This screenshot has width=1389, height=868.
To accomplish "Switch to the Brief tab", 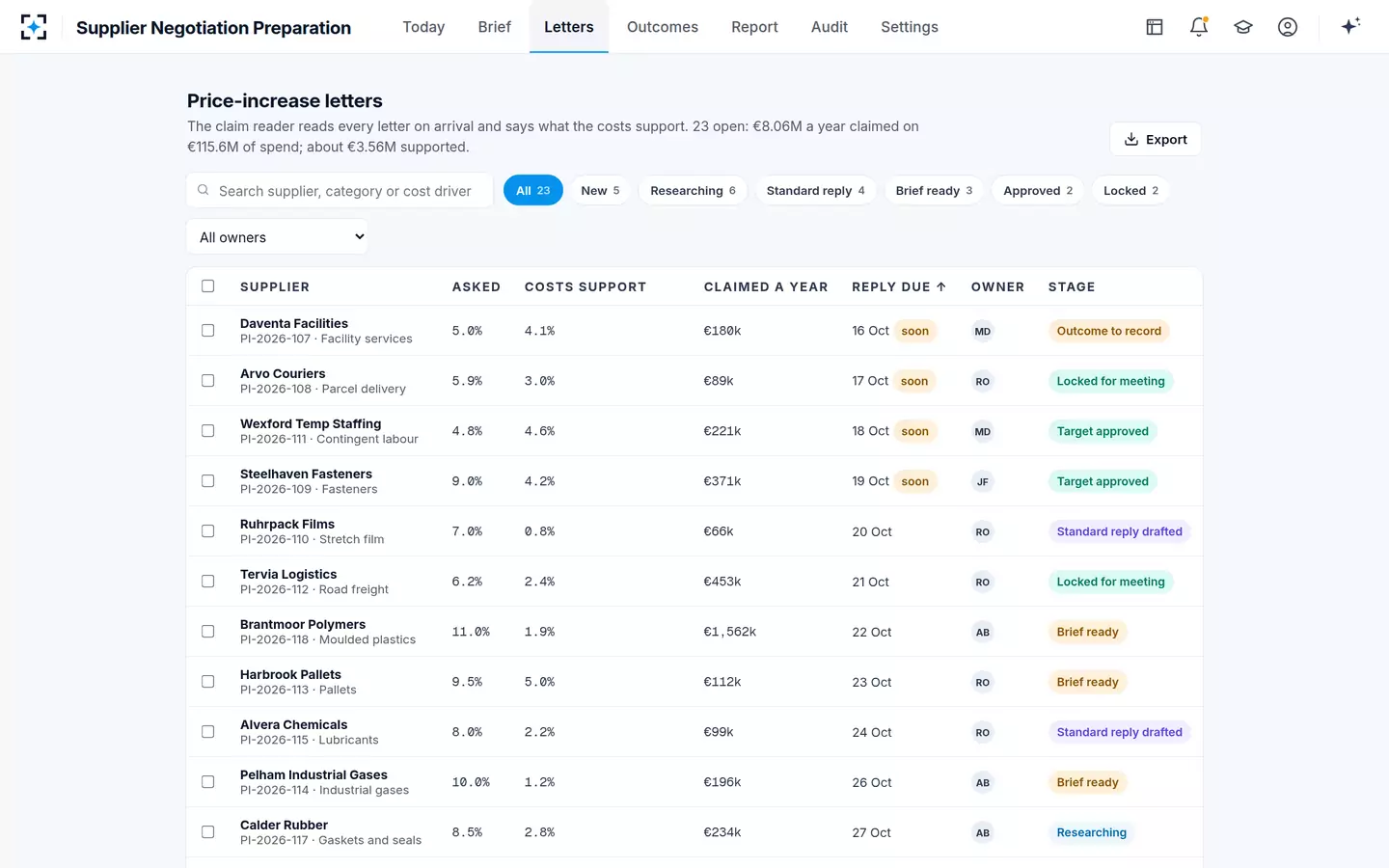I will 494,27.
